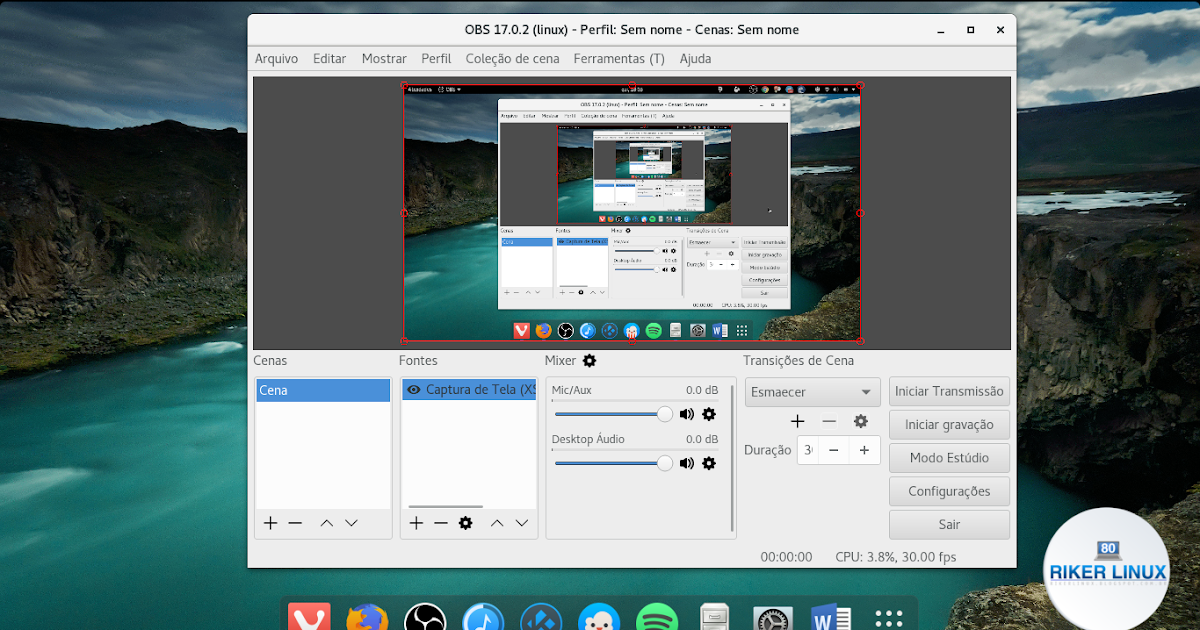This screenshot has width=1200, height=630.
Task: Open the Ferramentas (T) menu
Action: (x=618, y=59)
